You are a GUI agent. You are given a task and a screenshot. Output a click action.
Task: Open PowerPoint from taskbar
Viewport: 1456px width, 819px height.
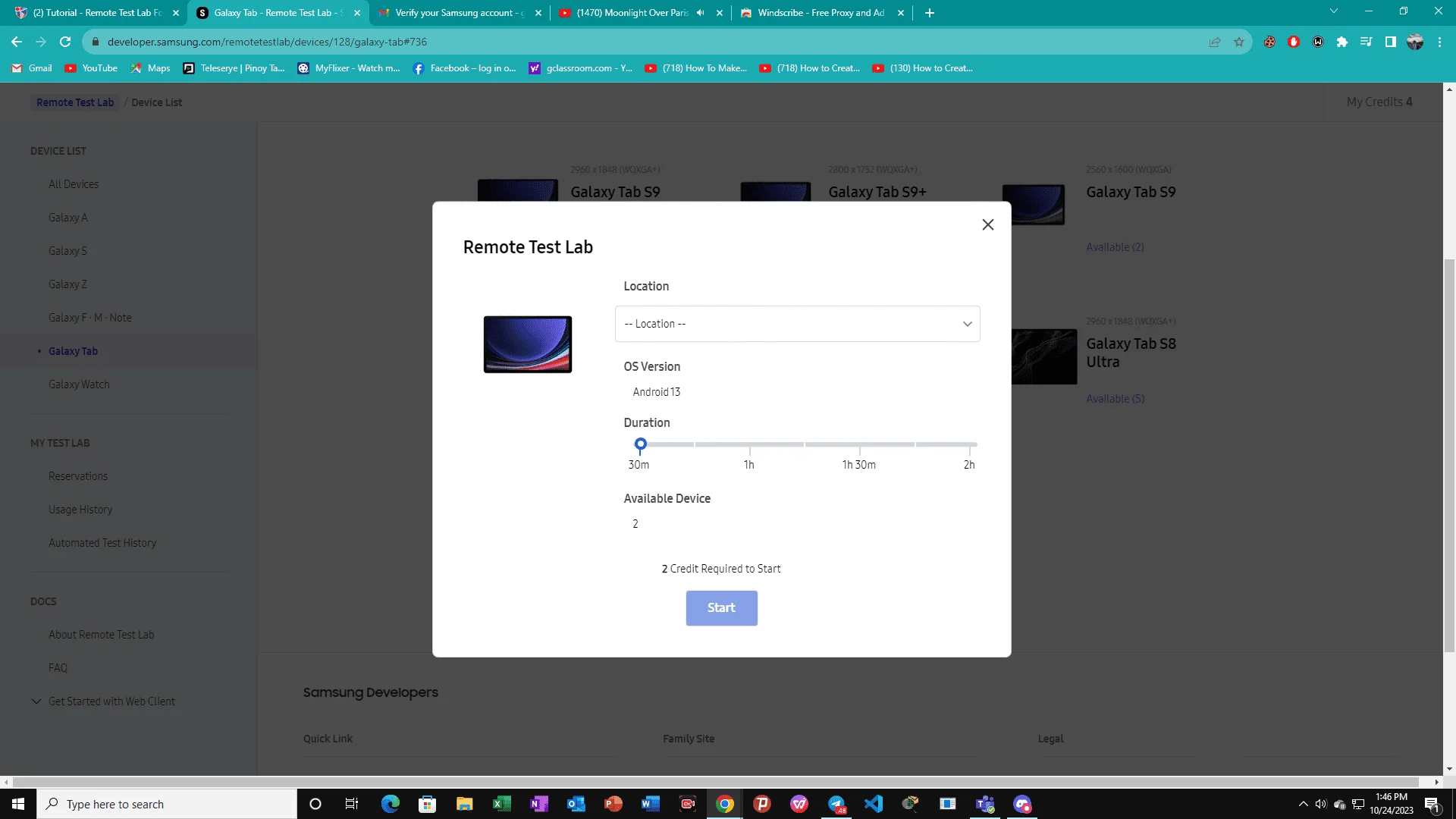click(613, 804)
